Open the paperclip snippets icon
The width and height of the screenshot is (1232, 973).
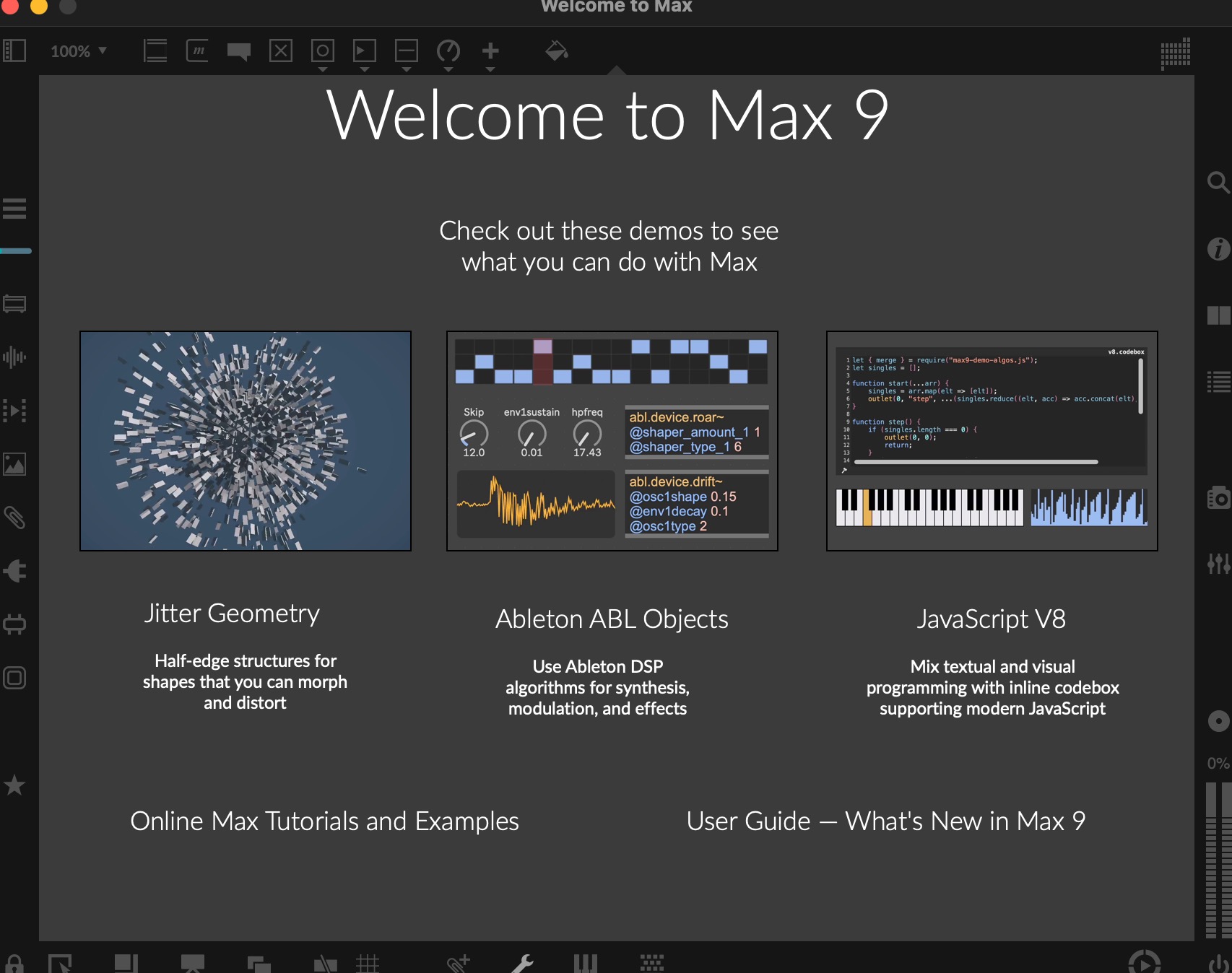pos(14,518)
